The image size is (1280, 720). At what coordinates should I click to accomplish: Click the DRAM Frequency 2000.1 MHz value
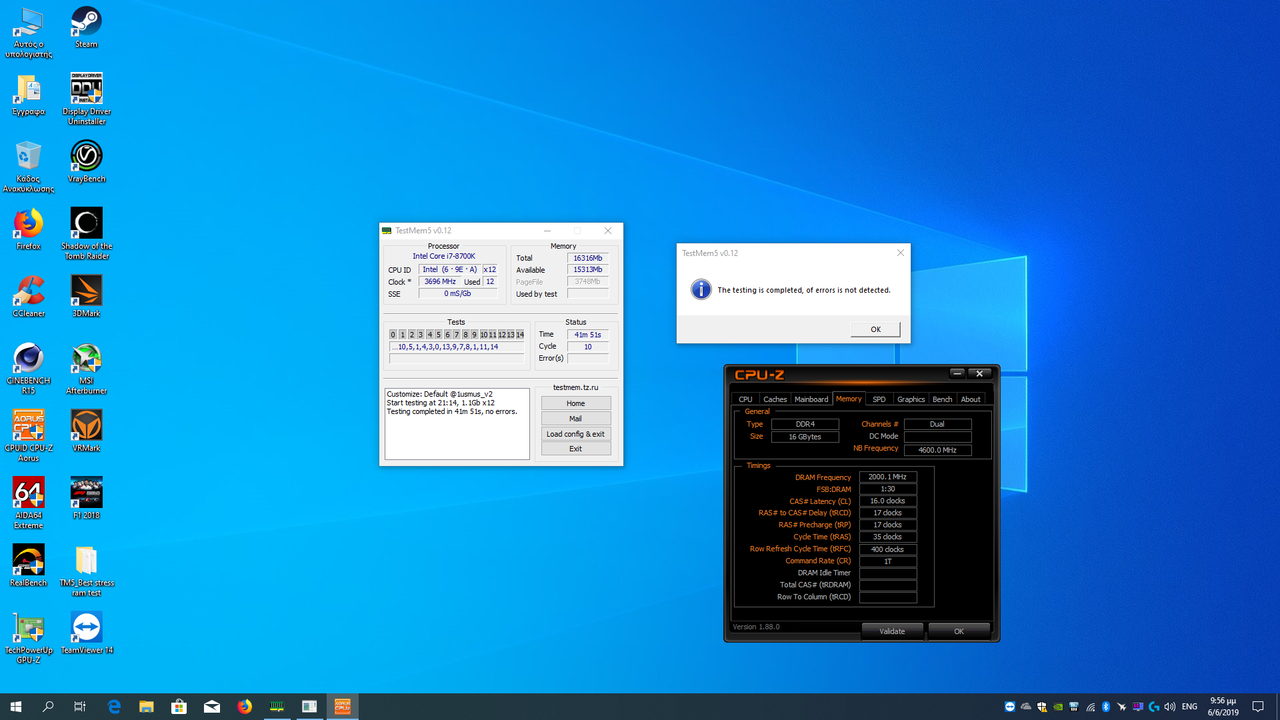coord(888,477)
